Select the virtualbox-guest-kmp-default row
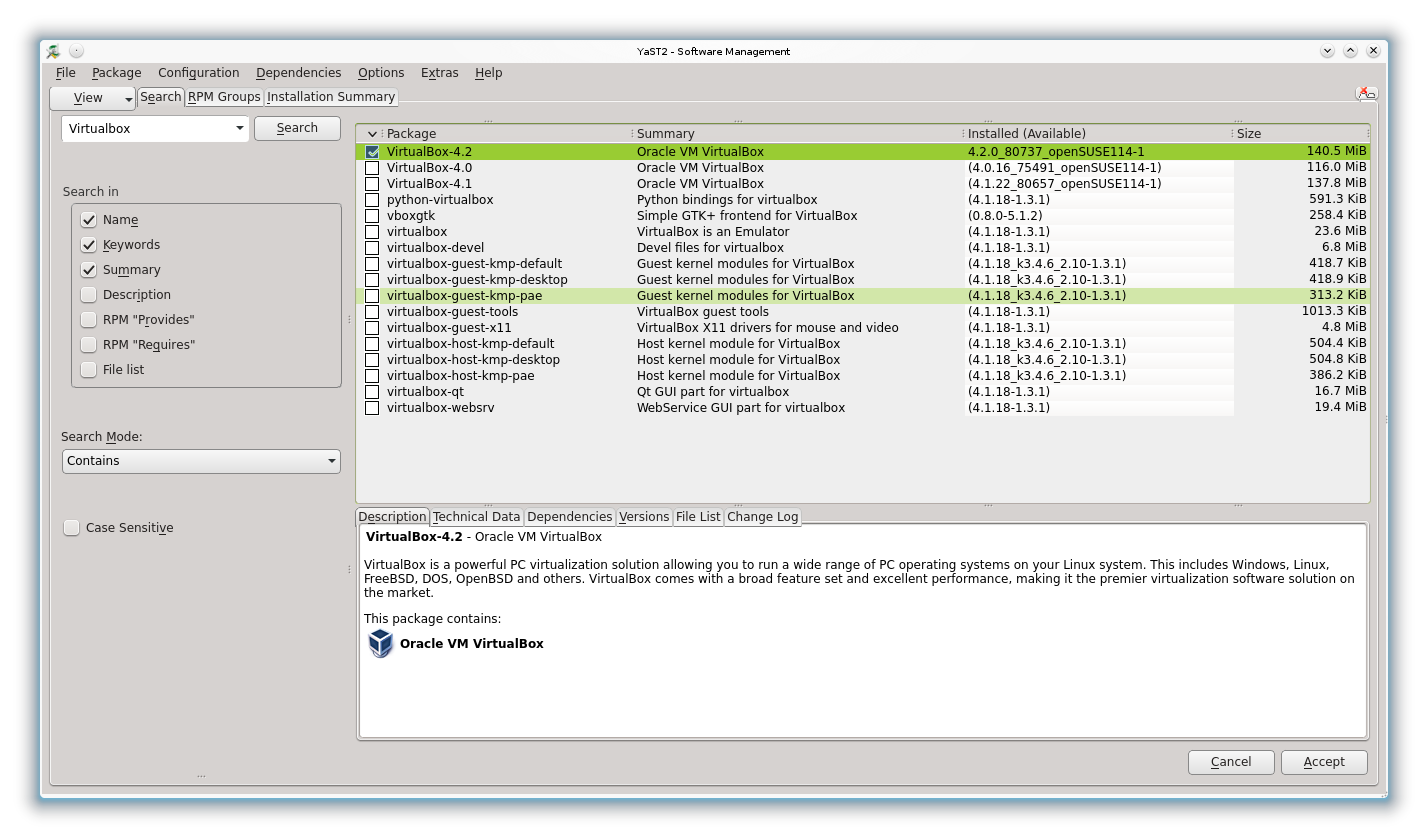Screen dimensions: 1428x838 (863, 264)
